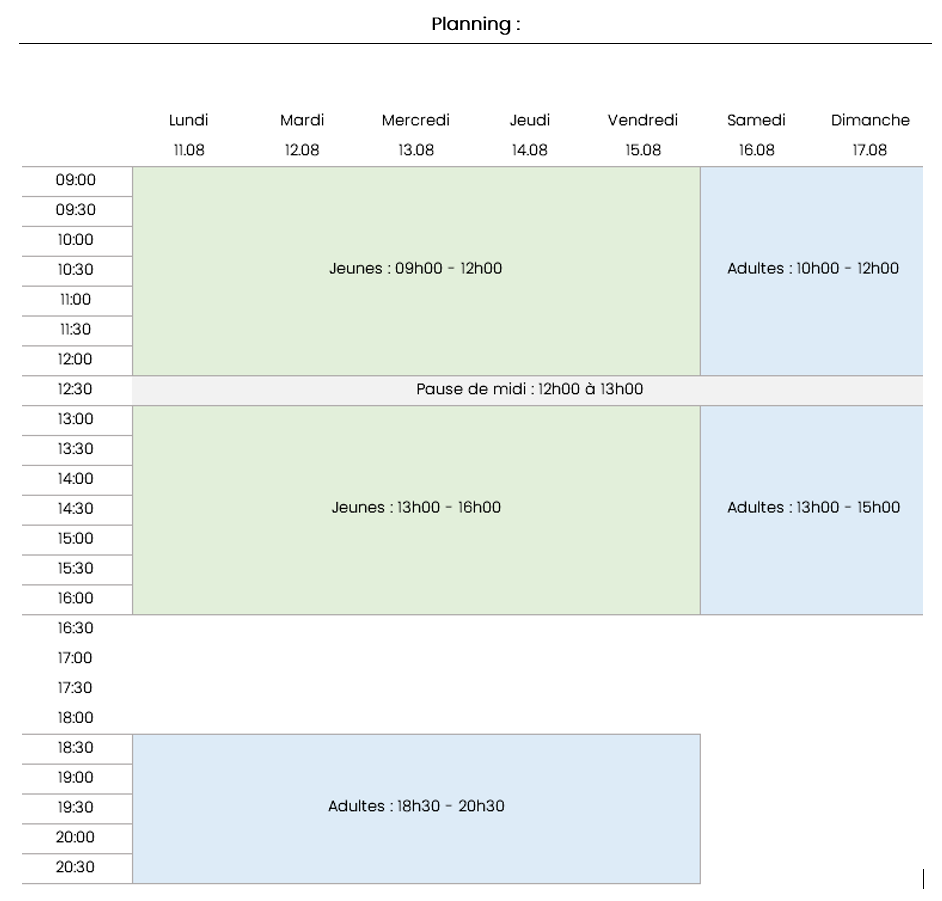Screen dimensions: 942x901
Task: Select the Jeunes 13h00 - 16h00 block
Action: 416,510
